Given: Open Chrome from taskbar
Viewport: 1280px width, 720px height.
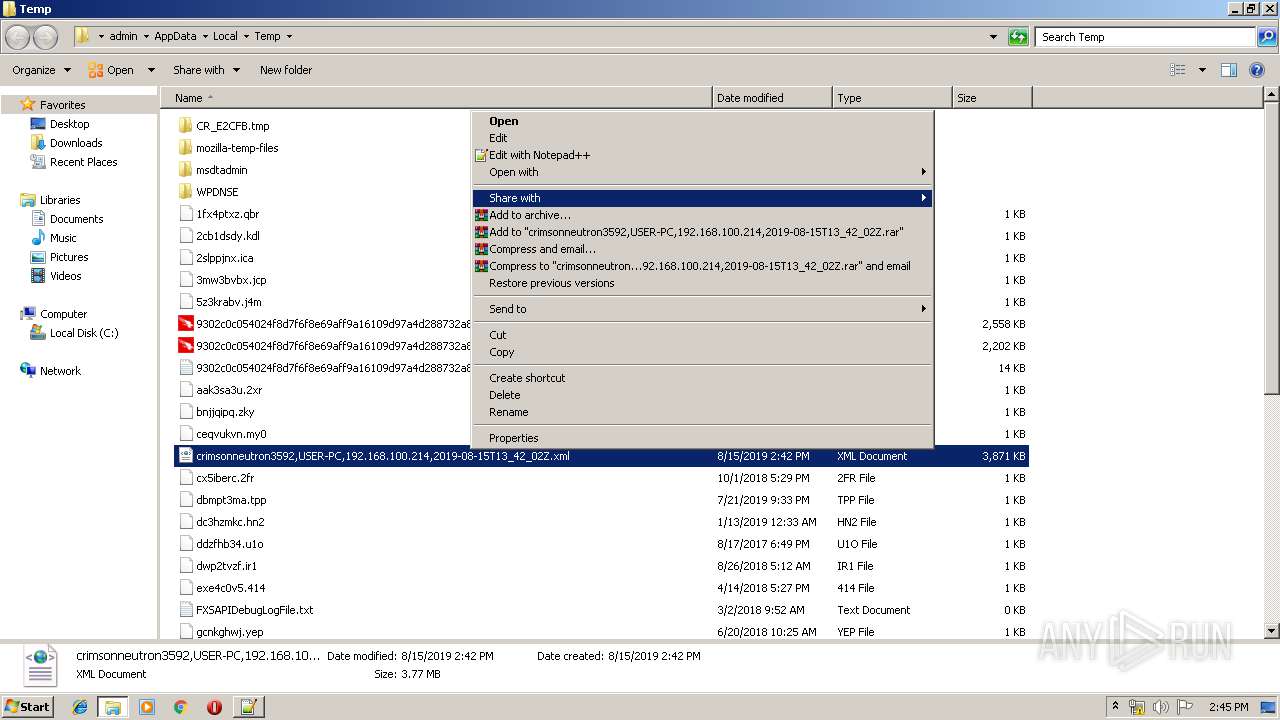Looking at the screenshot, I should click(x=180, y=707).
